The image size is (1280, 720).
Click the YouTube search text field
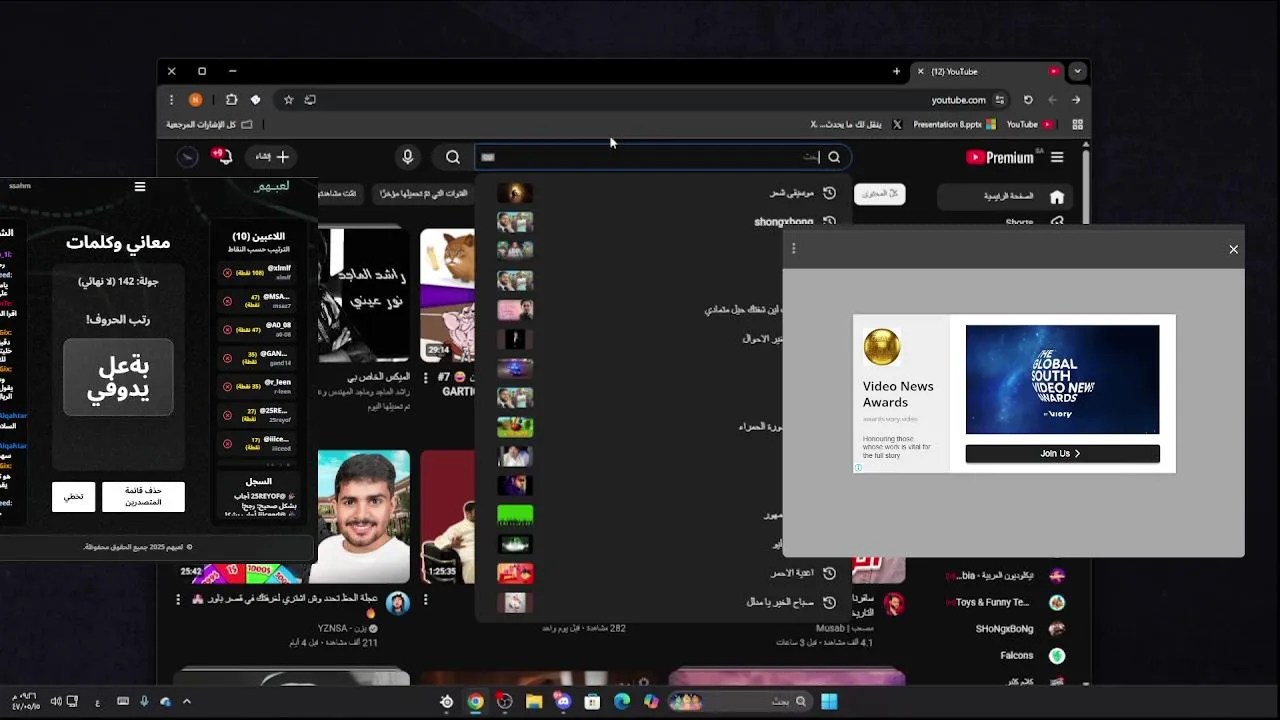pos(650,157)
